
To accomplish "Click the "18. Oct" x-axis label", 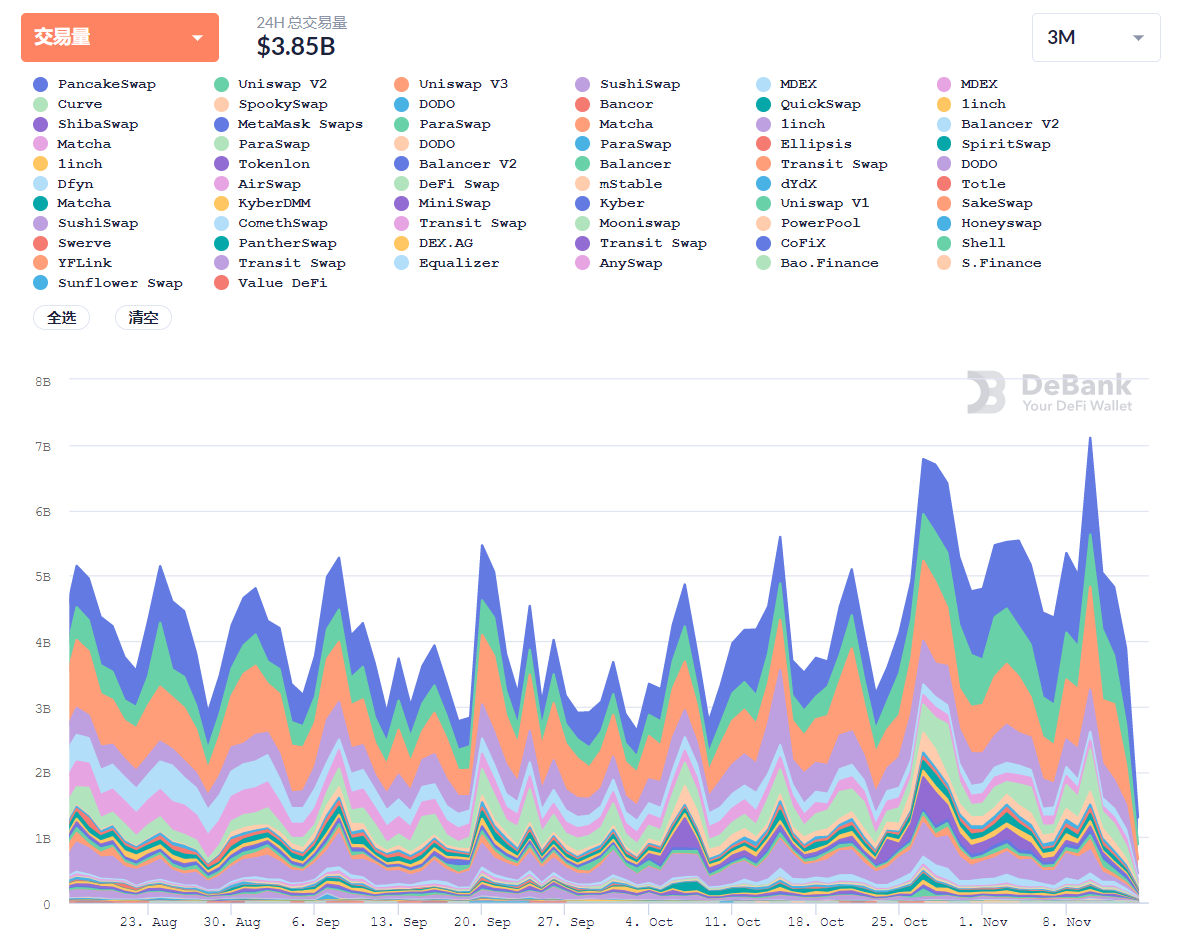I will (816, 922).
